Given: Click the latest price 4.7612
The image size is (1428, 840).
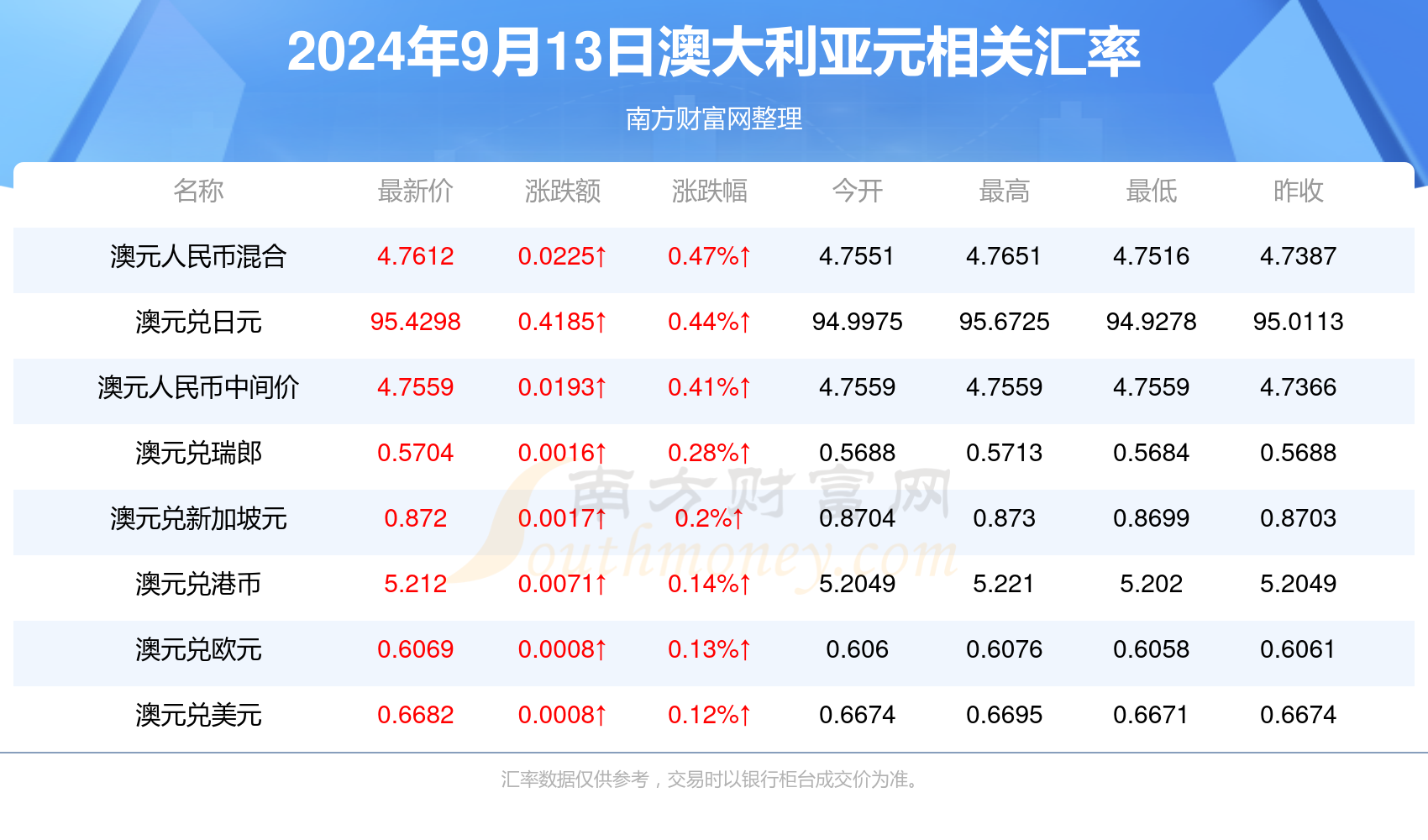Looking at the screenshot, I should coord(415,256).
